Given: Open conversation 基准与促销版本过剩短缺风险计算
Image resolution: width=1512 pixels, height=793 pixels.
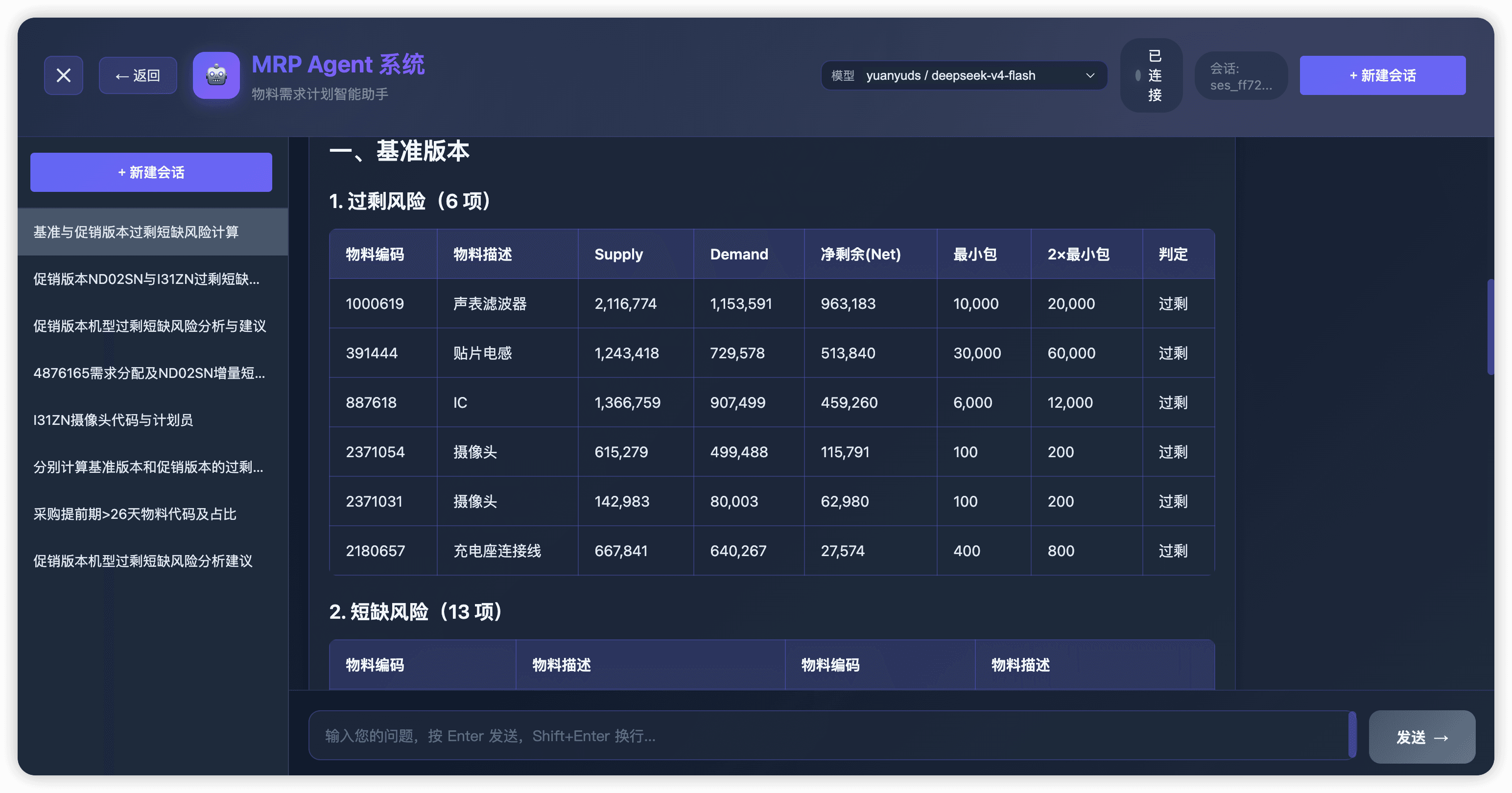Looking at the screenshot, I should pos(153,232).
